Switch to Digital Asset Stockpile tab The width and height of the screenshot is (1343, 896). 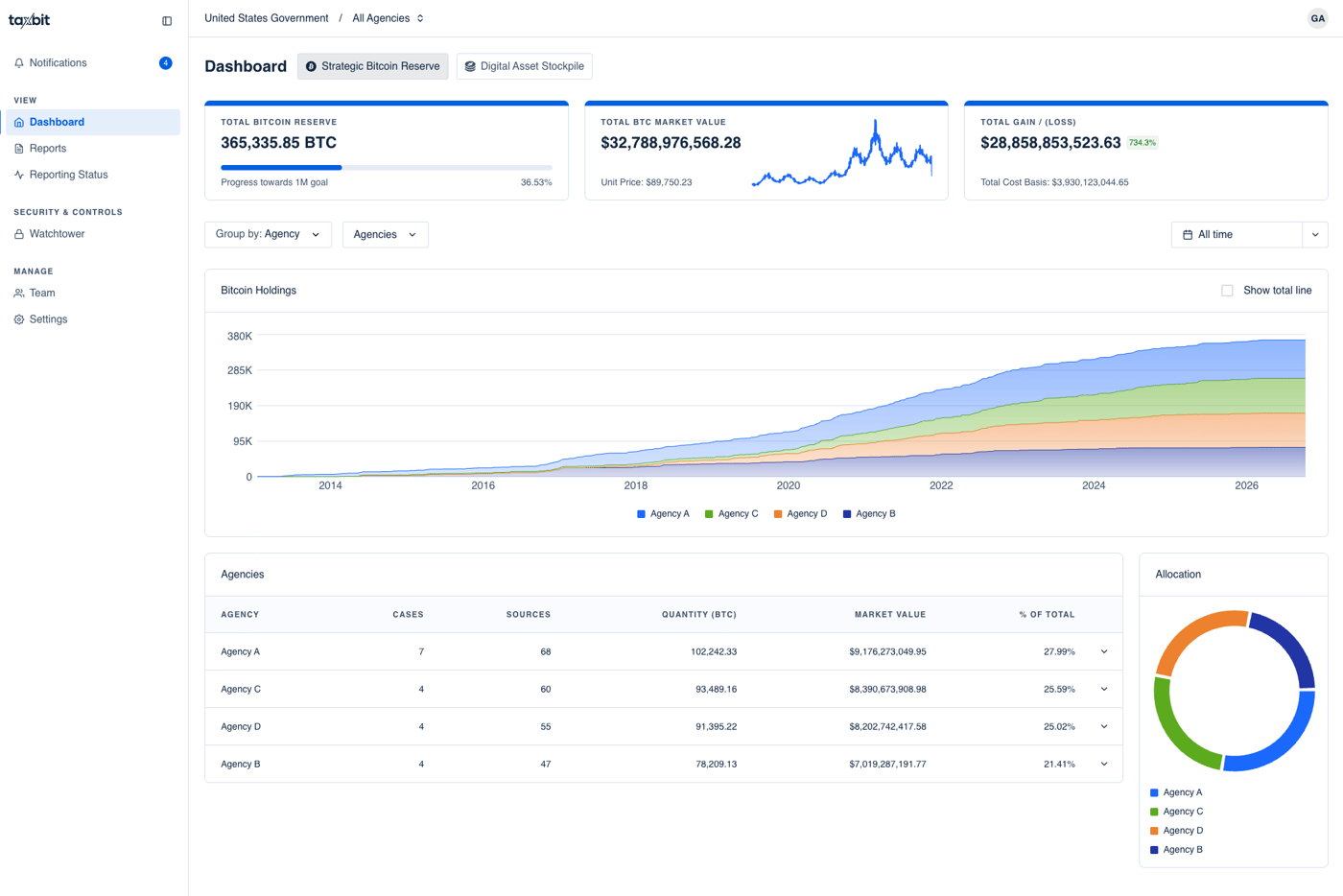tap(524, 66)
